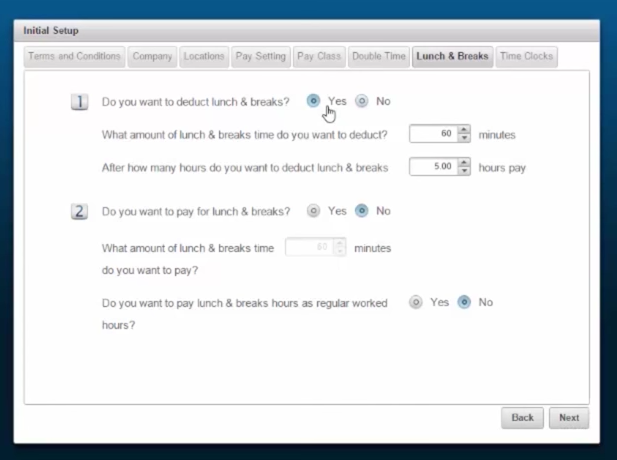Open the Time Clocks tab

point(526,57)
